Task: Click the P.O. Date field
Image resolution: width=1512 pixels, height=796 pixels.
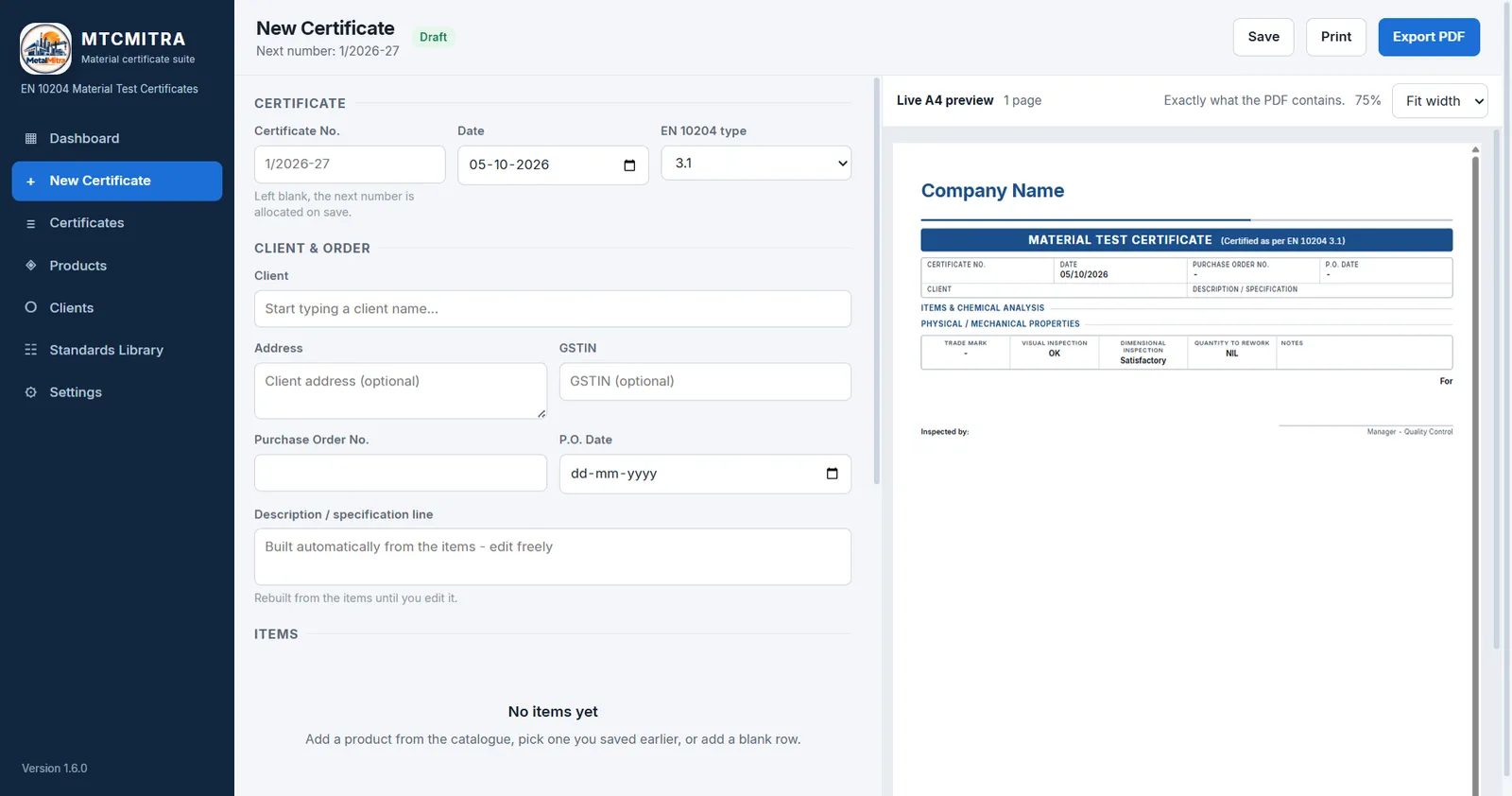Action: (x=705, y=474)
